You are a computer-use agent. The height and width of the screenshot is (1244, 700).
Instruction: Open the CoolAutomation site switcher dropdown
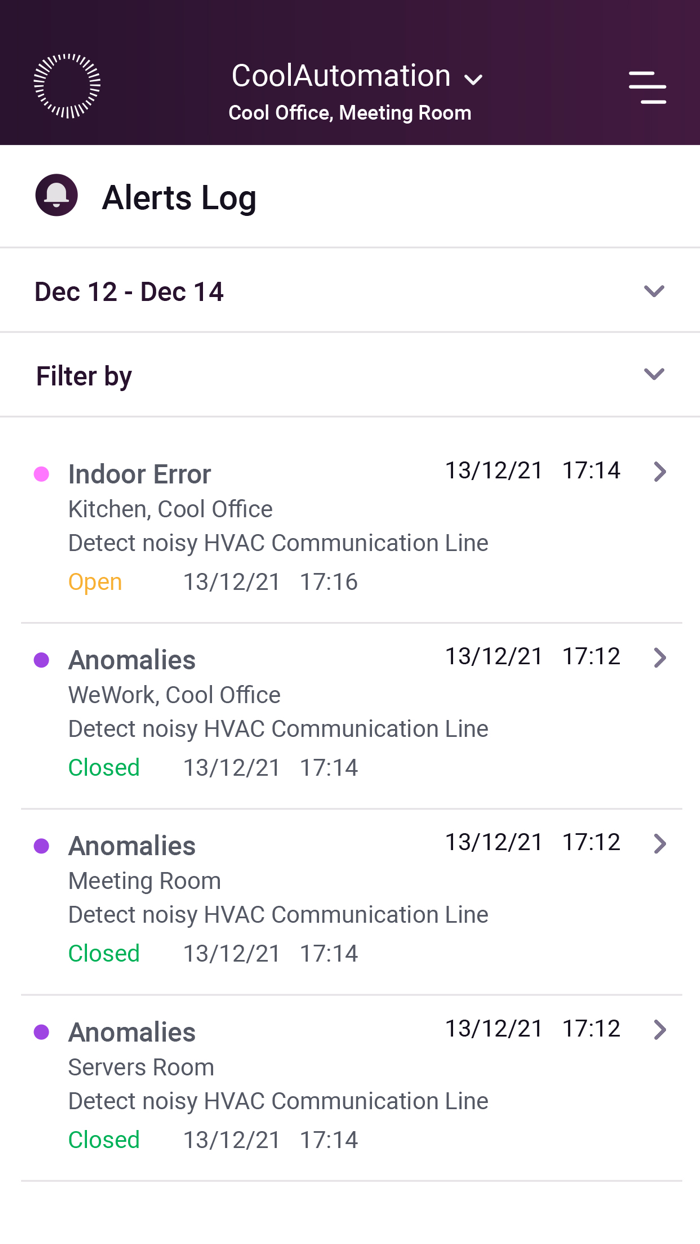[473, 79]
